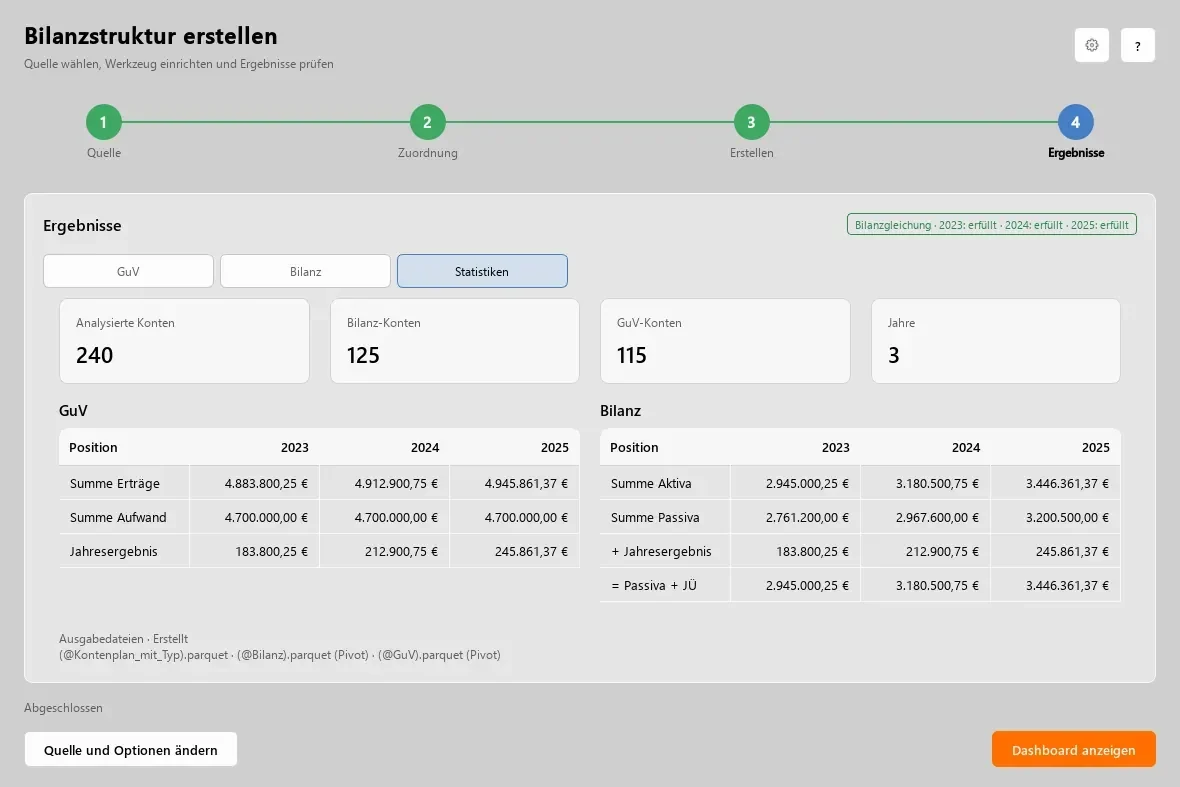The width and height of the screenshot is (1180, 787).
Task: Go to step 1 Quelle circle
Action: click(x=104, y=122)
